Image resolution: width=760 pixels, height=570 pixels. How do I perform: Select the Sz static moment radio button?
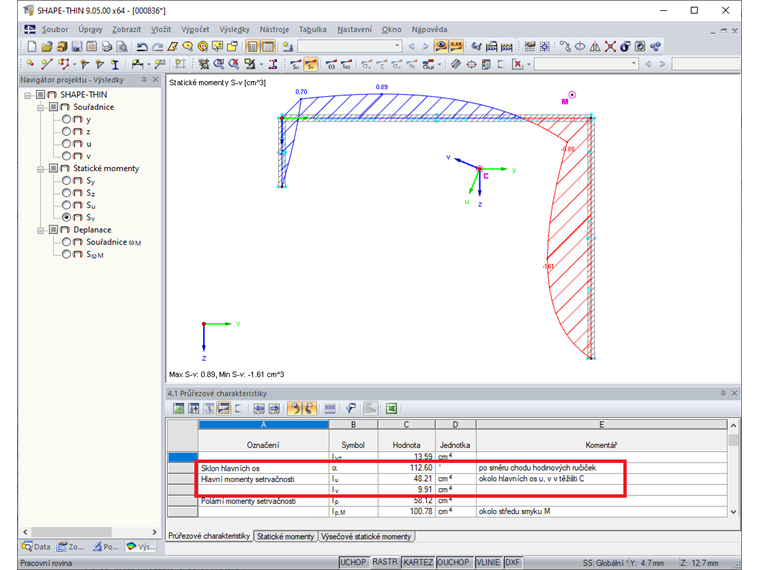[66, 193]
